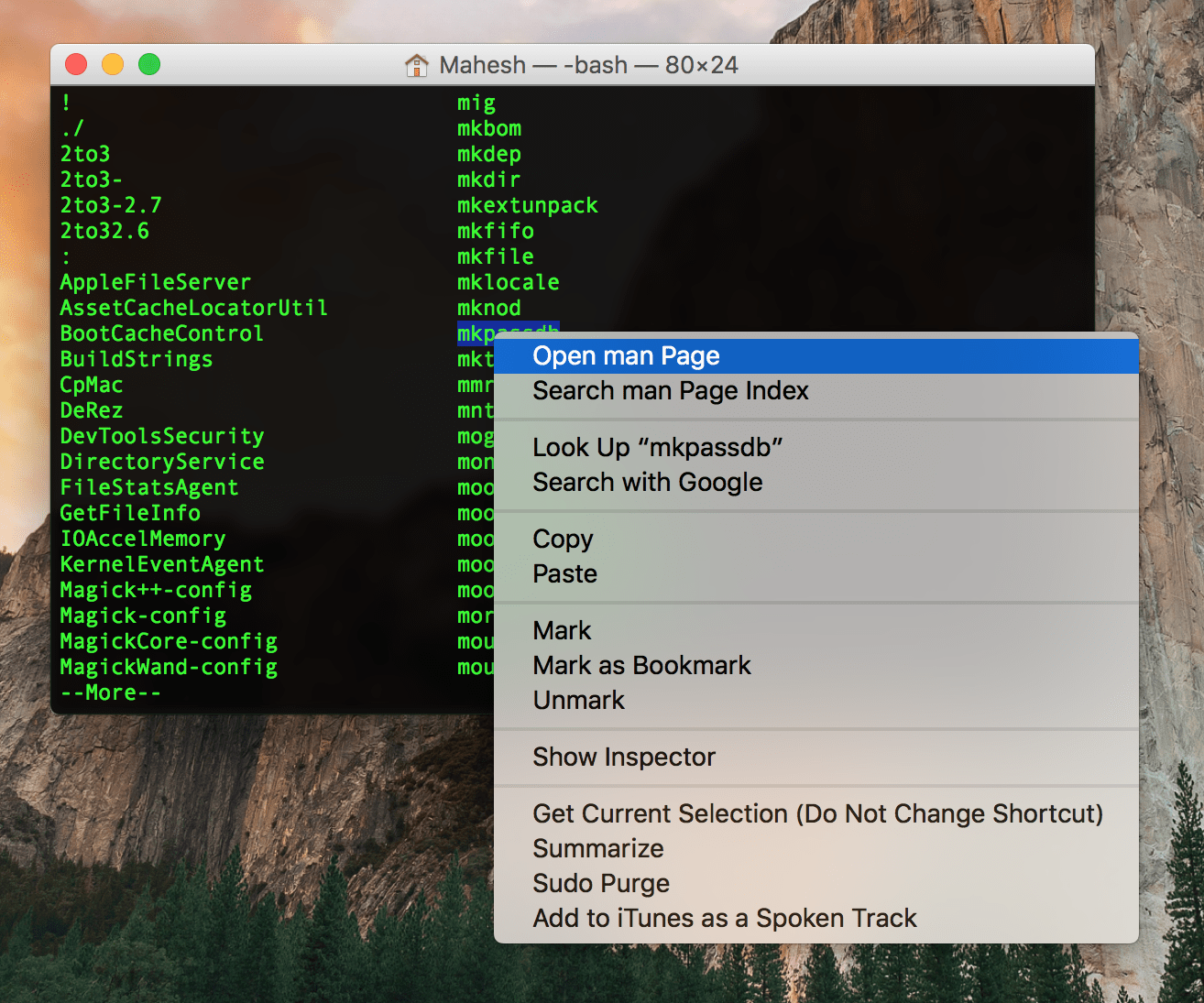Look Up "mkpassdb" in dictionary
Screen dimensions: 1204x1003
658,447
